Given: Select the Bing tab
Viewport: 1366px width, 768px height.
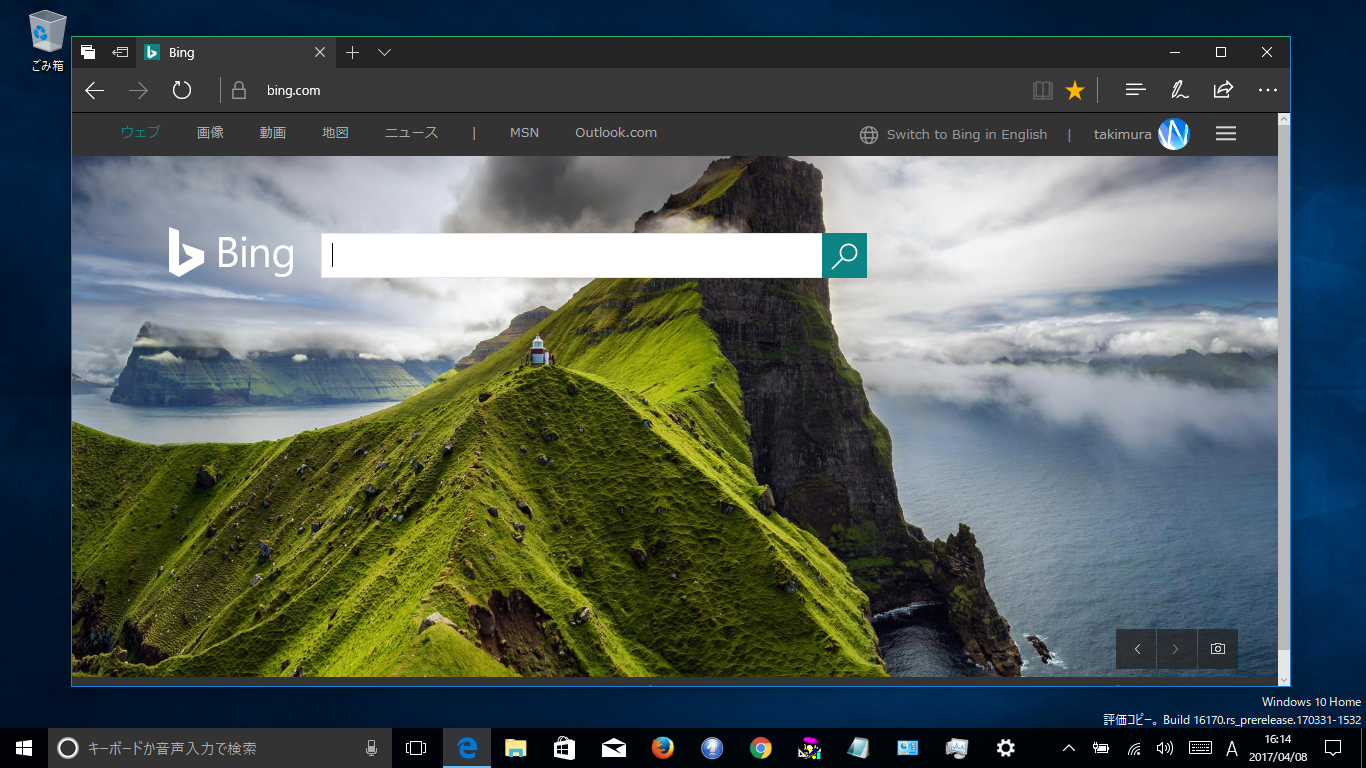Looking at the screenshot, I should pos(235,52).
